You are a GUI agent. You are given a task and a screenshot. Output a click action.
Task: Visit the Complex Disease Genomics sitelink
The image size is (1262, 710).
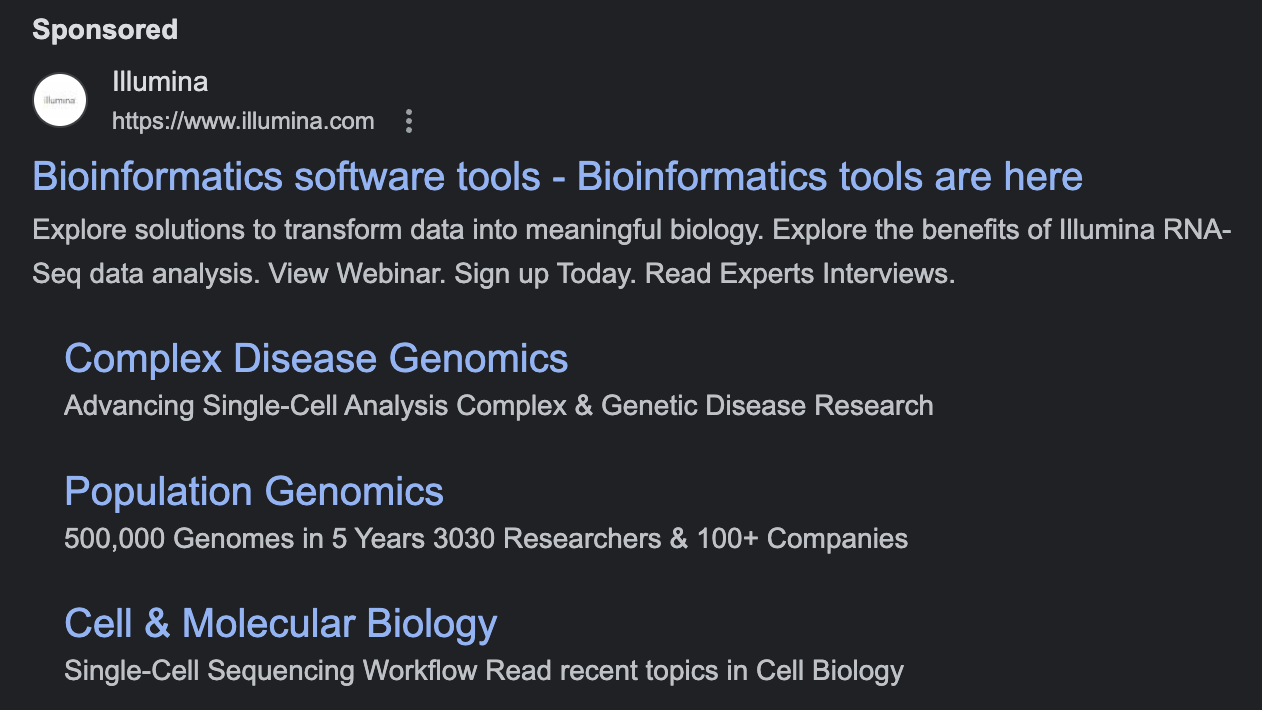pyautogui.click(x=316, y=358)
